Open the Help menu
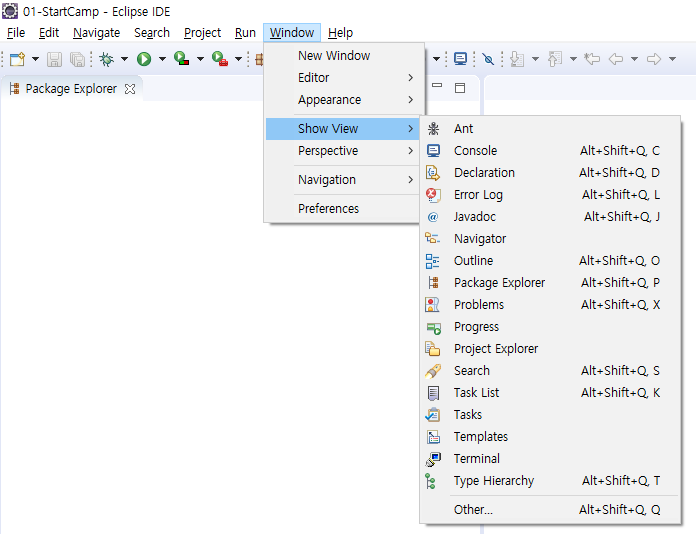Screen dimensions: 696x534 click(340, 33)
